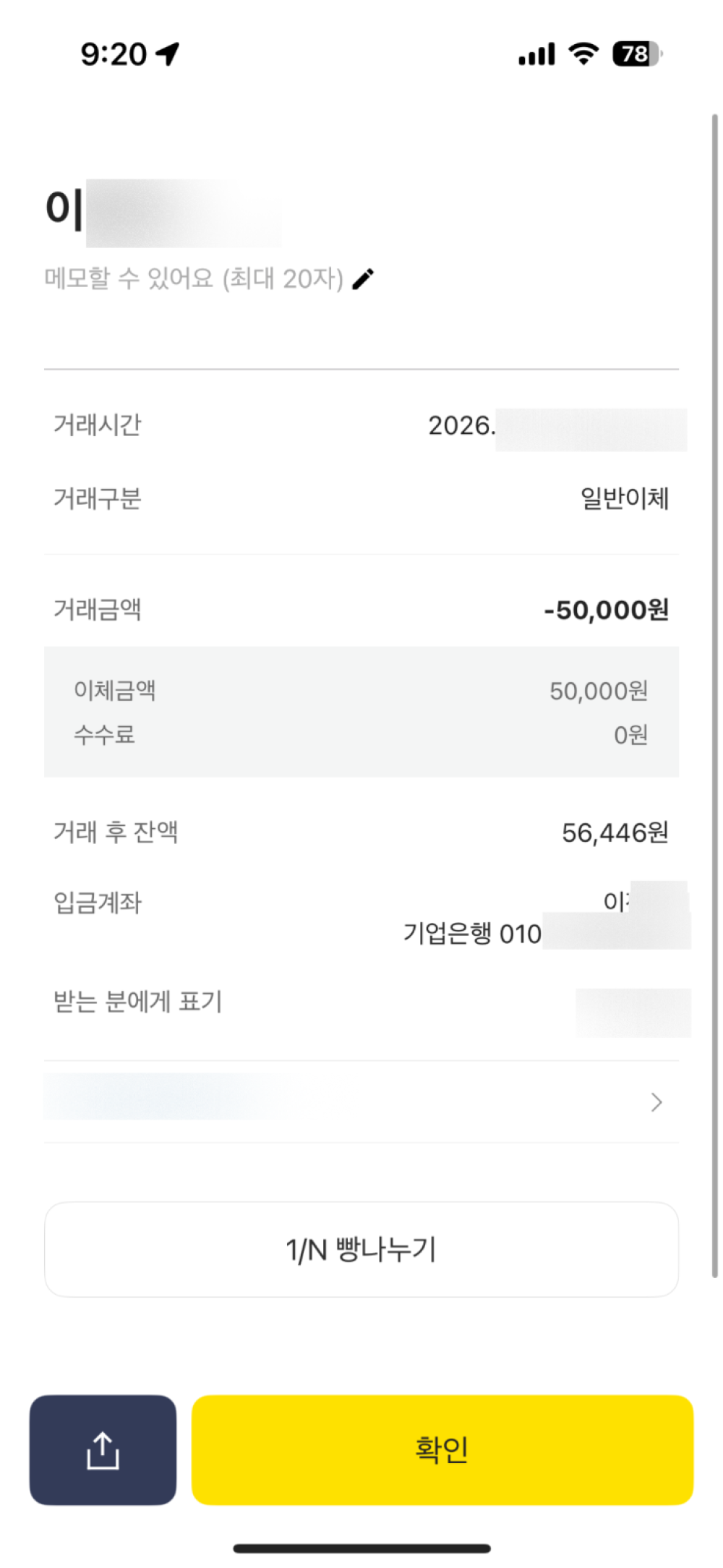The image size is (723, 1568).
Task: Tap the 받는 분에게 표기 label
Action: click(x=138, y=1002)
